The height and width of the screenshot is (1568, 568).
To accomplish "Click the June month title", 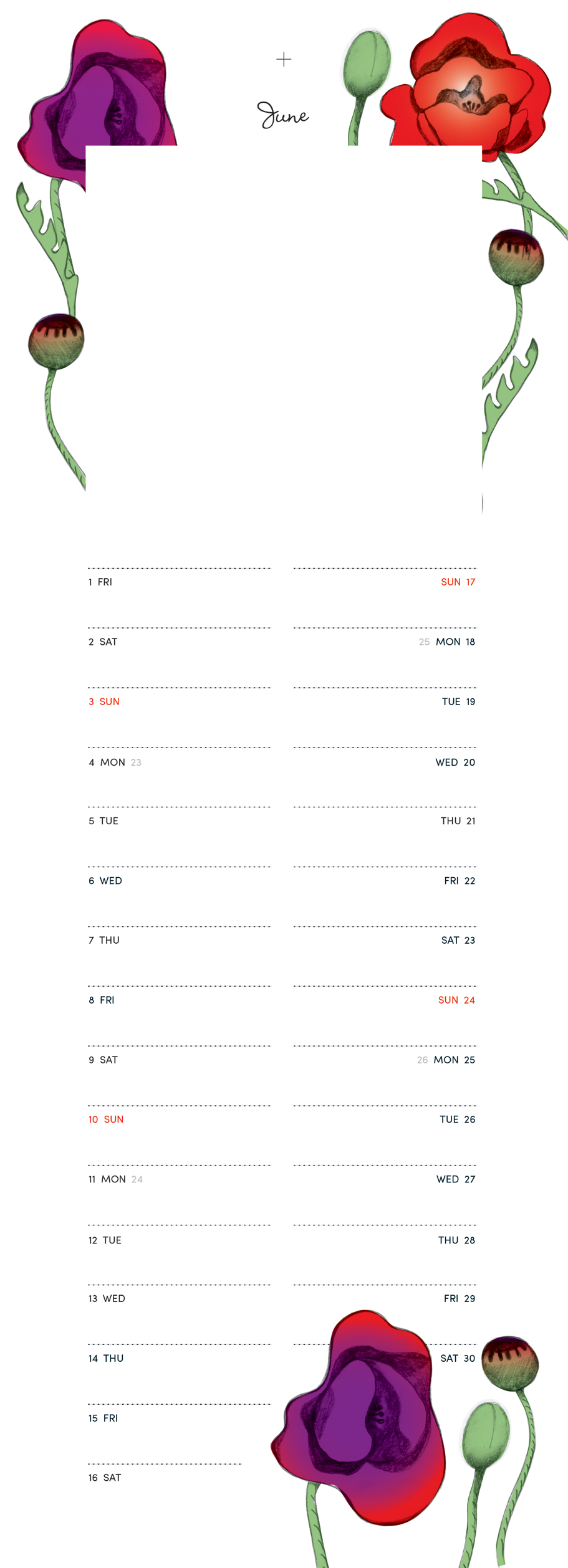I will [x=283, y=115].
